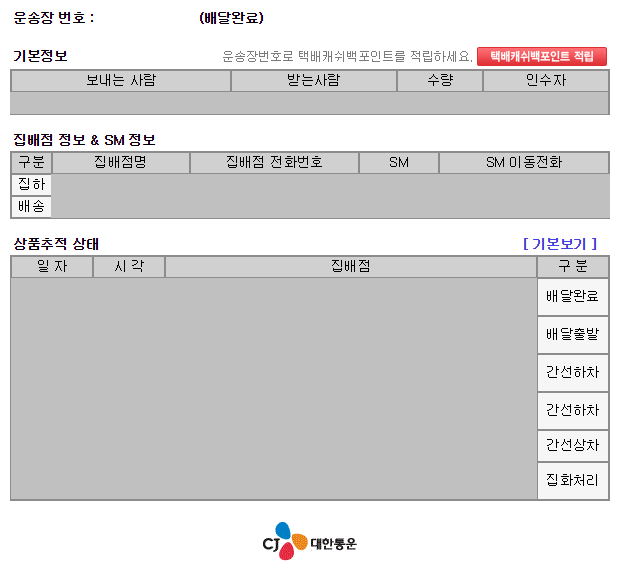Click the 배달출발 status cell
623x576 pixels.
(x=573, y=335)
